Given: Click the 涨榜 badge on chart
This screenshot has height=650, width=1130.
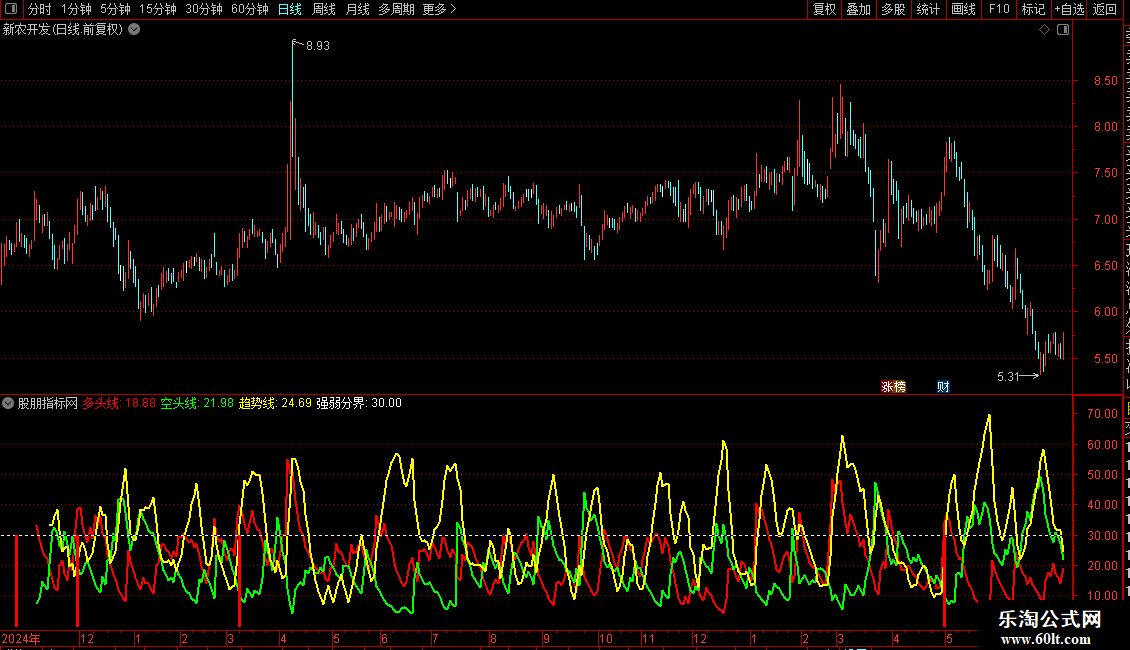Looking at the screenshot, I should point(893,387).
